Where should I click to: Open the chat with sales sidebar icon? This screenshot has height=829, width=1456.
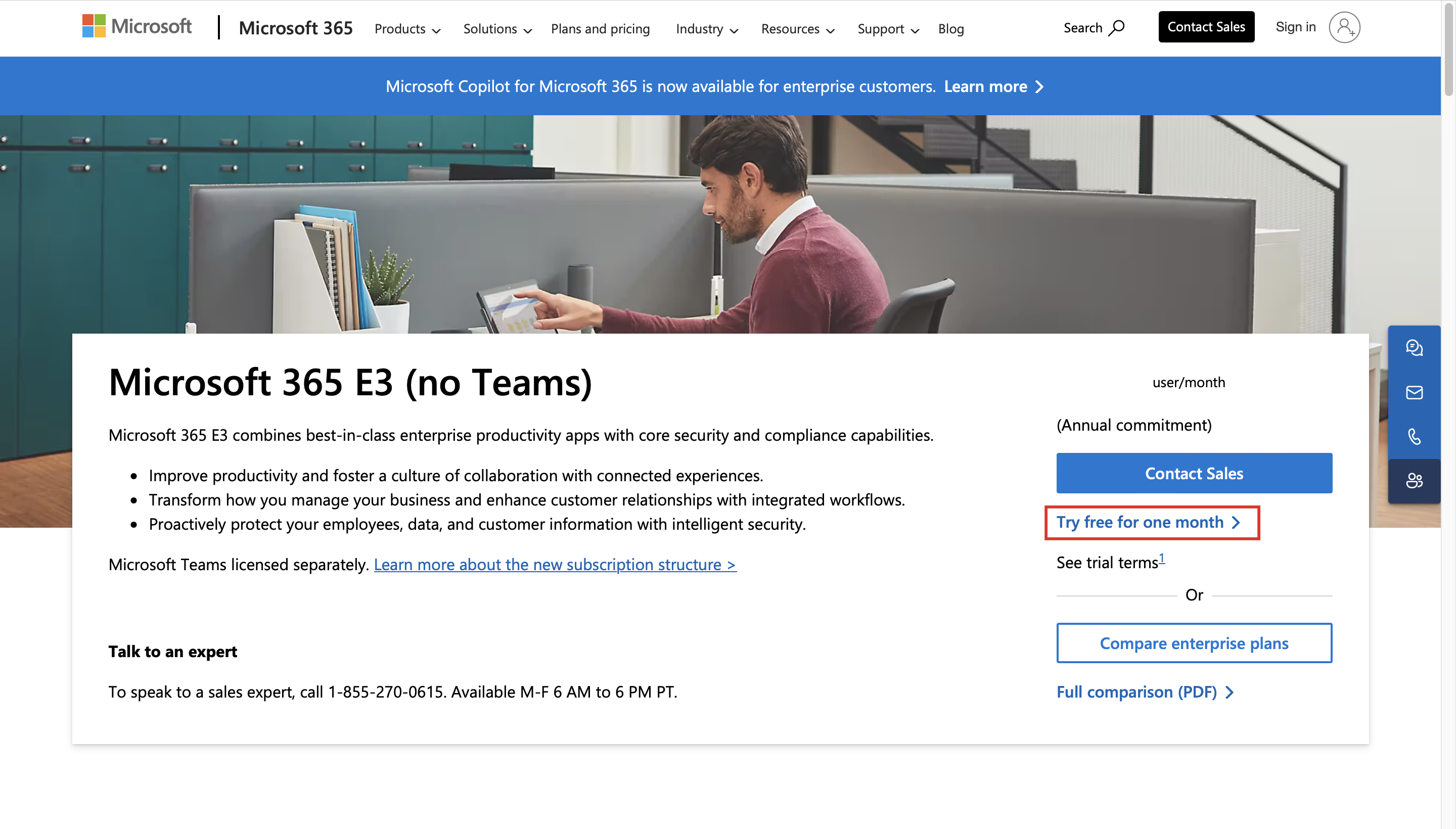1414,347
